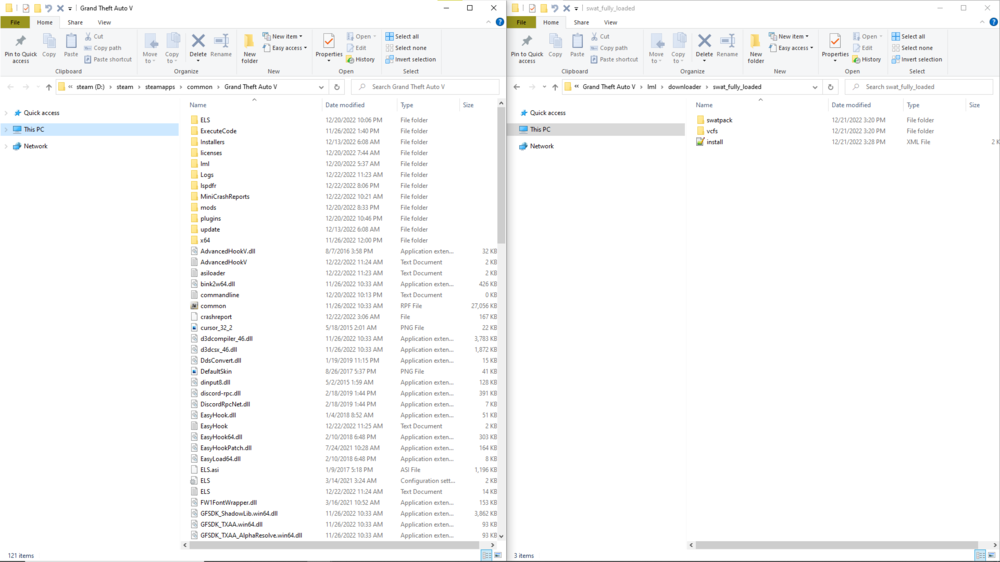
Task: Open New item dropdown in swat_fully_loaded window
Action: point(789,36)
